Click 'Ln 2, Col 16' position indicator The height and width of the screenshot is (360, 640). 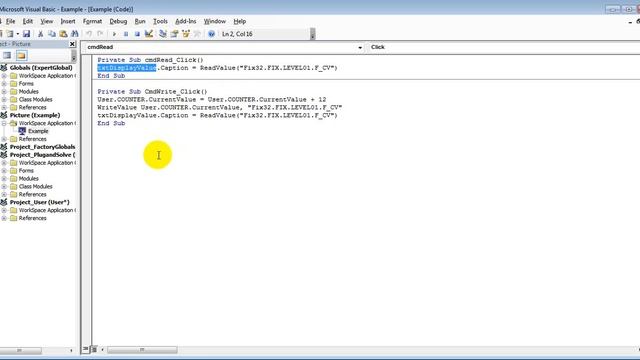point(237,34)
